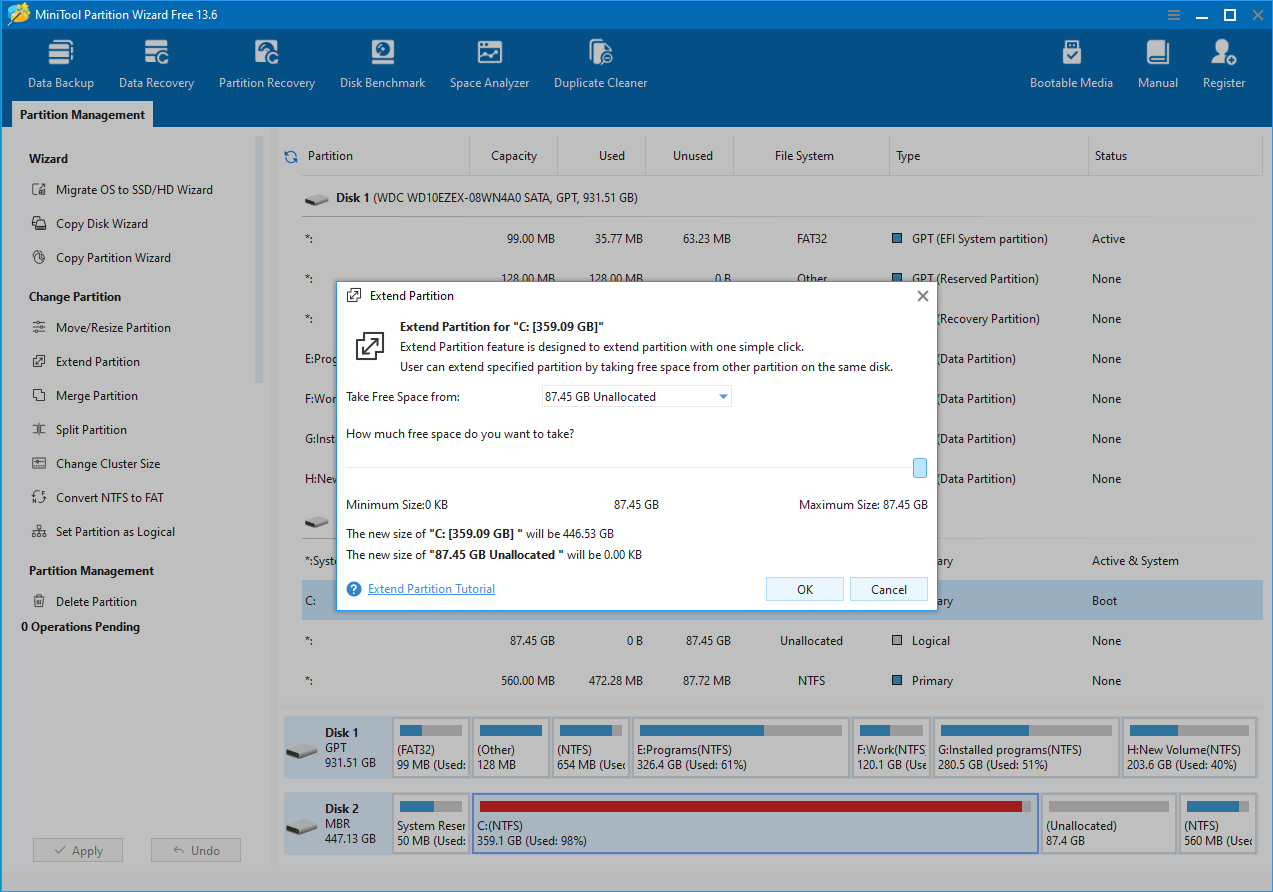1273x892 pixels.
Task: Select System Reserved 50 MB block
Action: [x=431, y=823]
